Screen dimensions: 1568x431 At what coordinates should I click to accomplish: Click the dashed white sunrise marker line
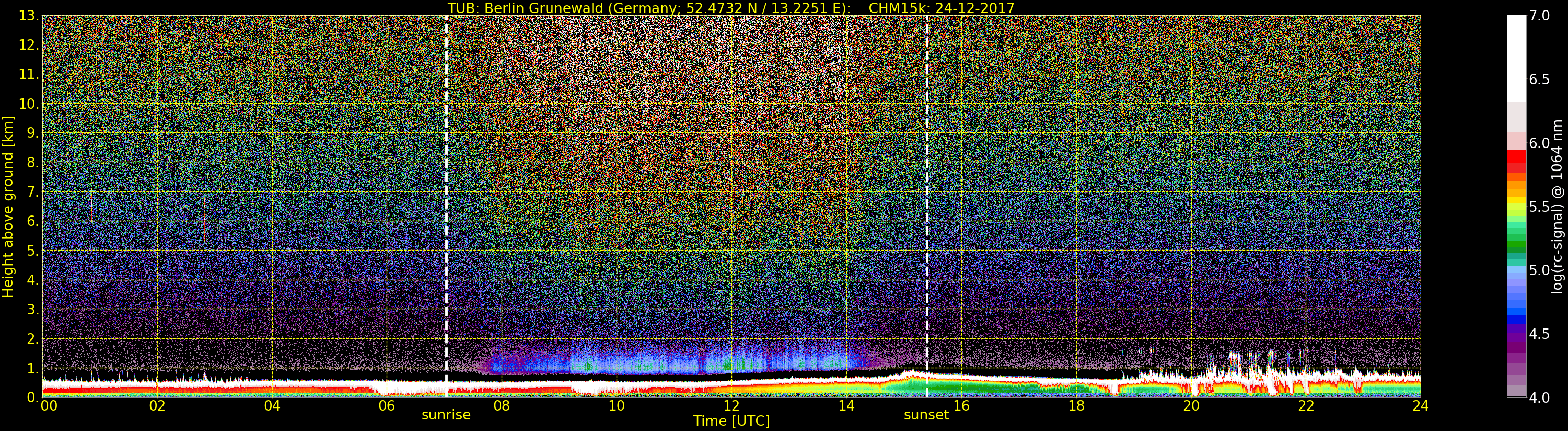pos(447,183)
